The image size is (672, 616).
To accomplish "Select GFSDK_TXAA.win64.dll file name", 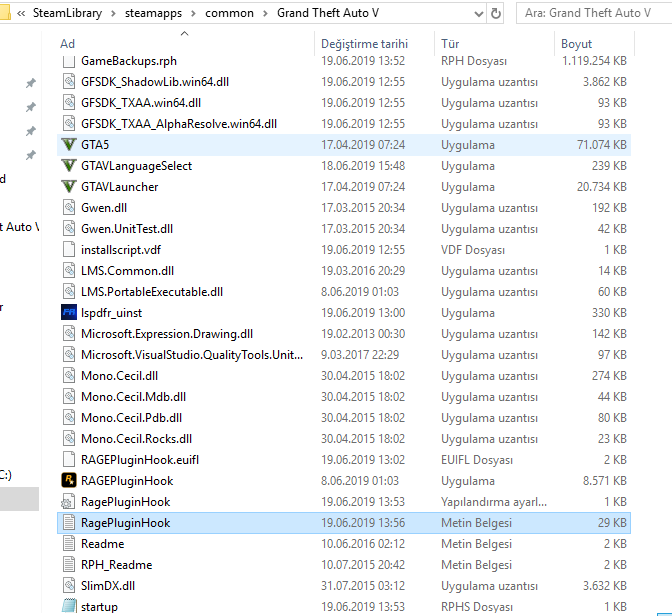I will pos(141,103).
